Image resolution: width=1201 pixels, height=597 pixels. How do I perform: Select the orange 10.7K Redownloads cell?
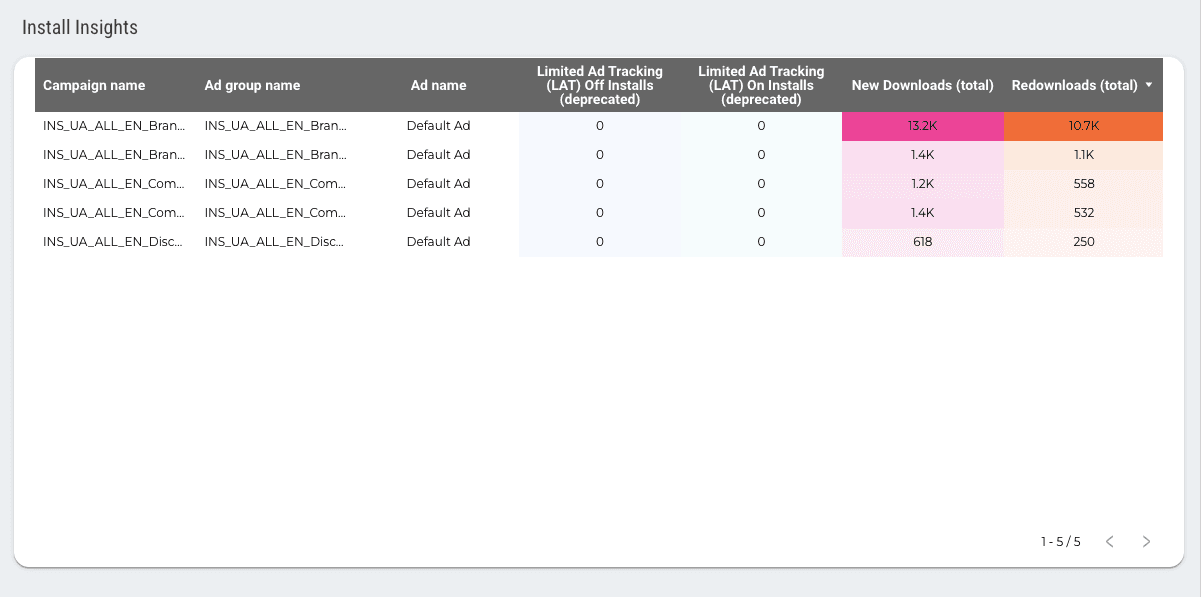[1082, 125]
